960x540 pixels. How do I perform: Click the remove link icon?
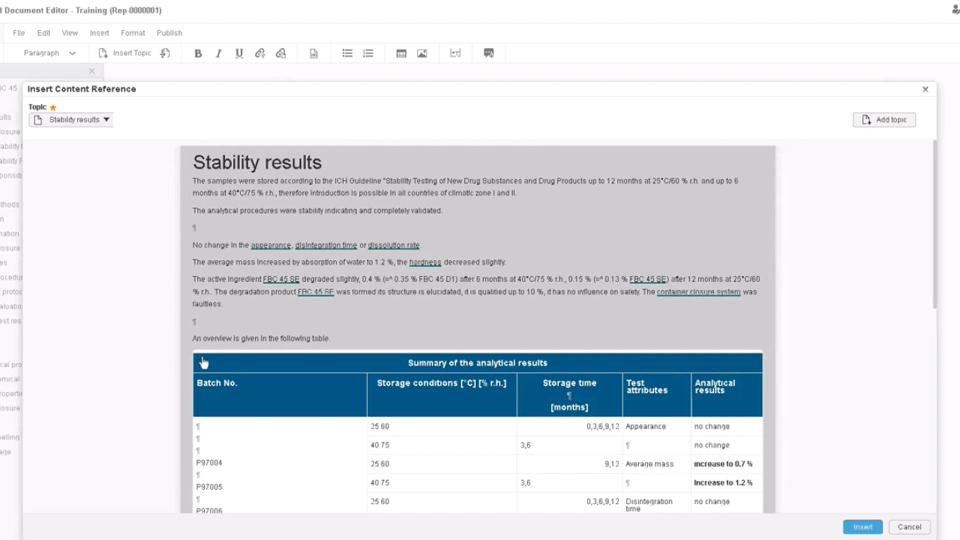(281, 53)
